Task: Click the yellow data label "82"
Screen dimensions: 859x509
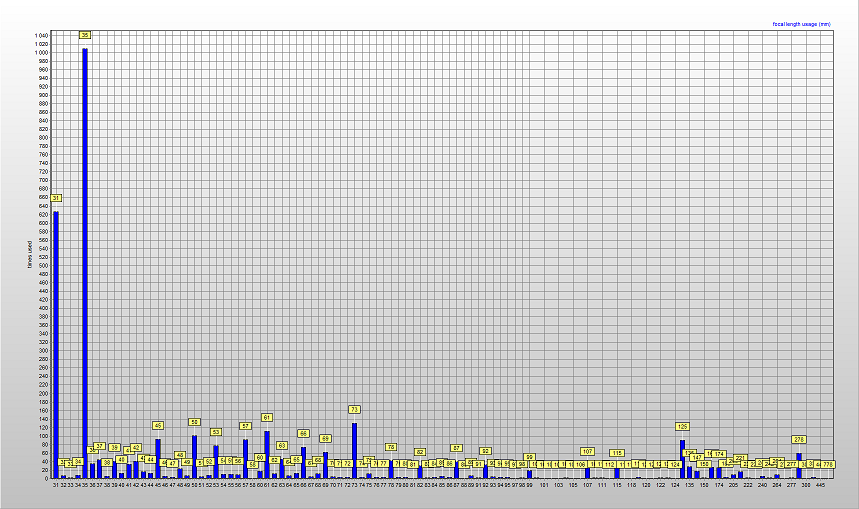Action: click(x=420, y=453)
